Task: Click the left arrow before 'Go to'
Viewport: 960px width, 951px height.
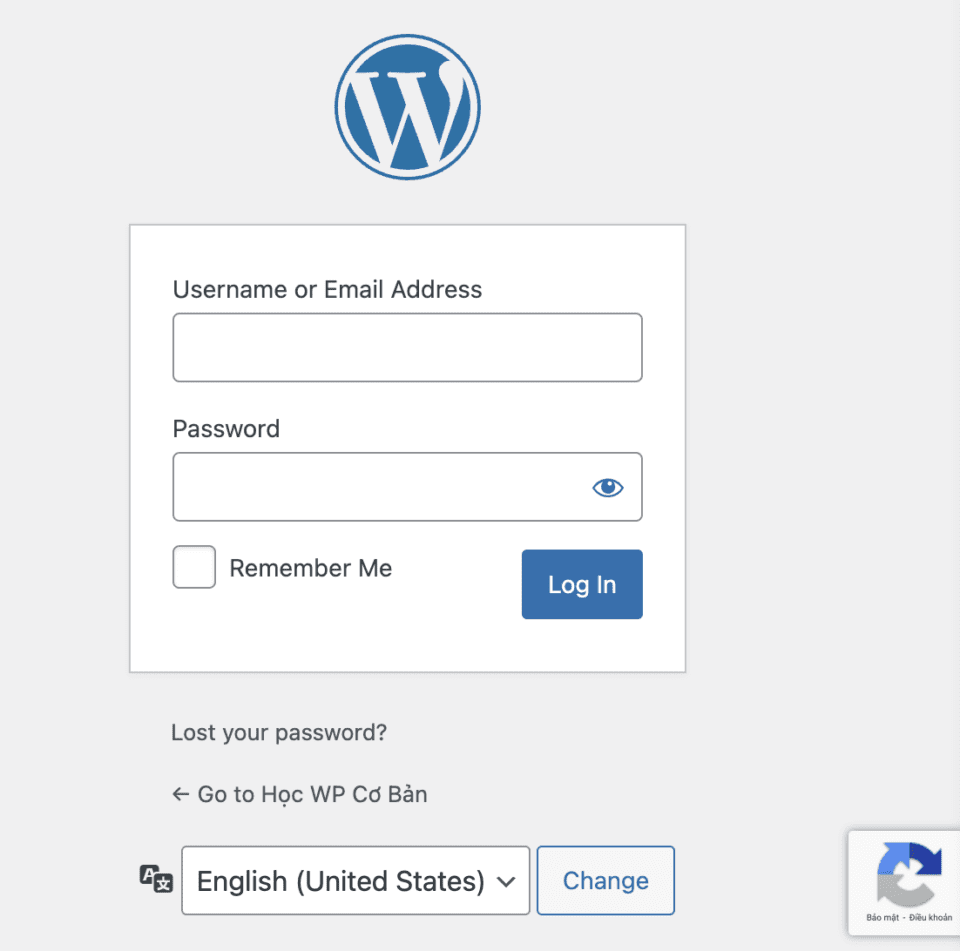Action: coord(180,794)
